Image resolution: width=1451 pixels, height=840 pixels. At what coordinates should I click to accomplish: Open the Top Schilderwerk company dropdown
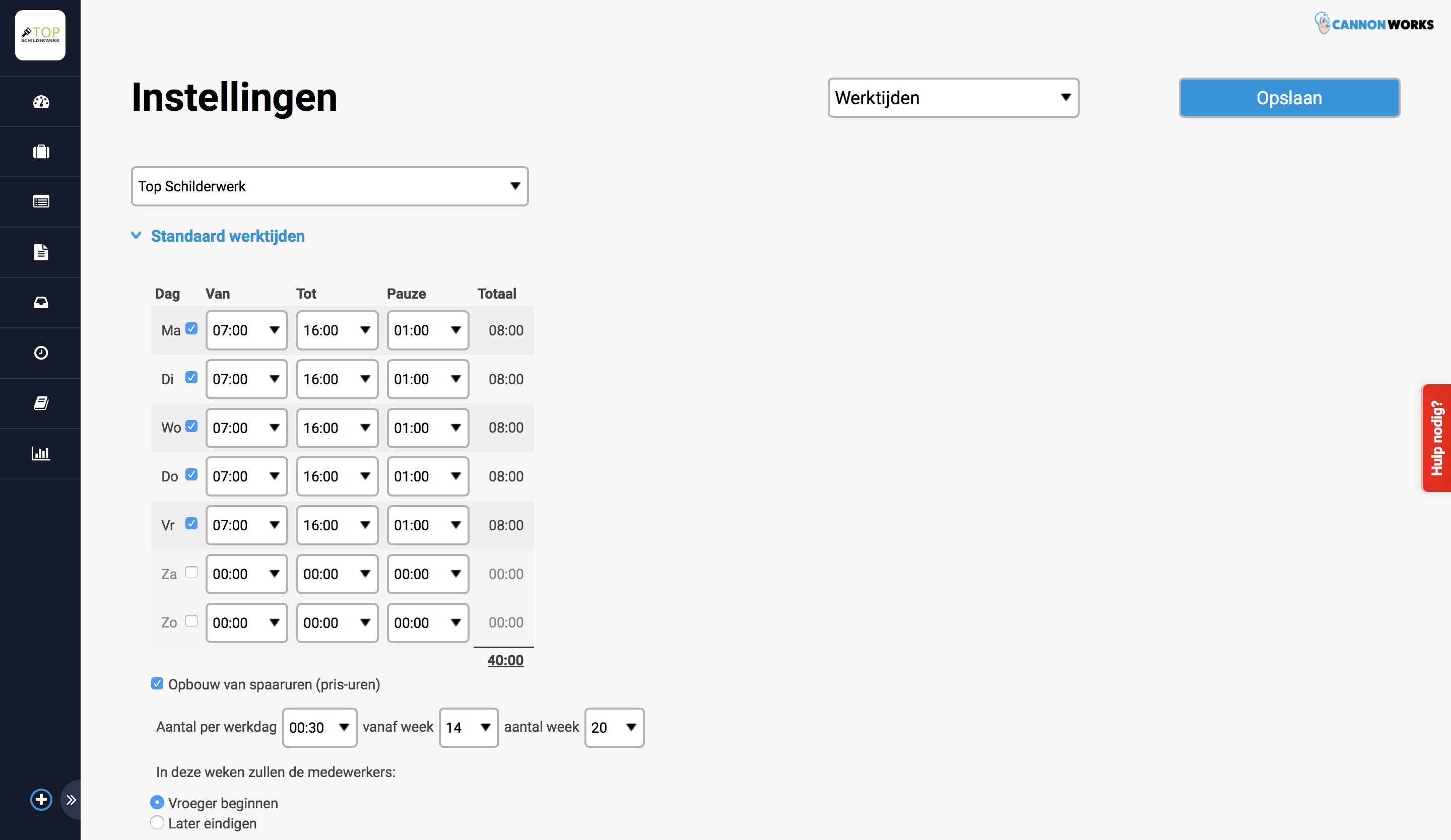[329, 186]
